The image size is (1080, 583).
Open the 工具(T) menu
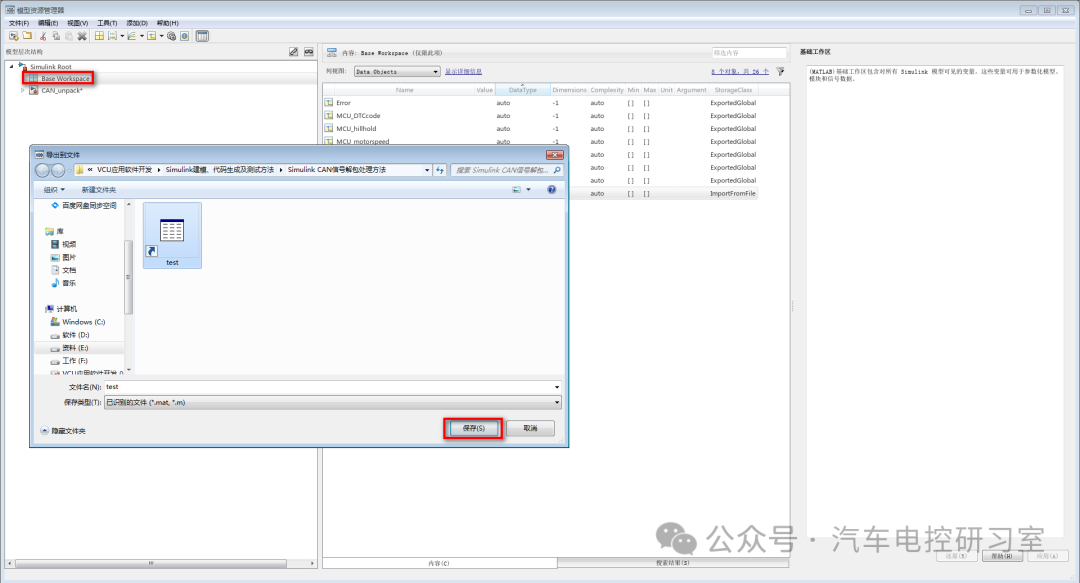107,22
